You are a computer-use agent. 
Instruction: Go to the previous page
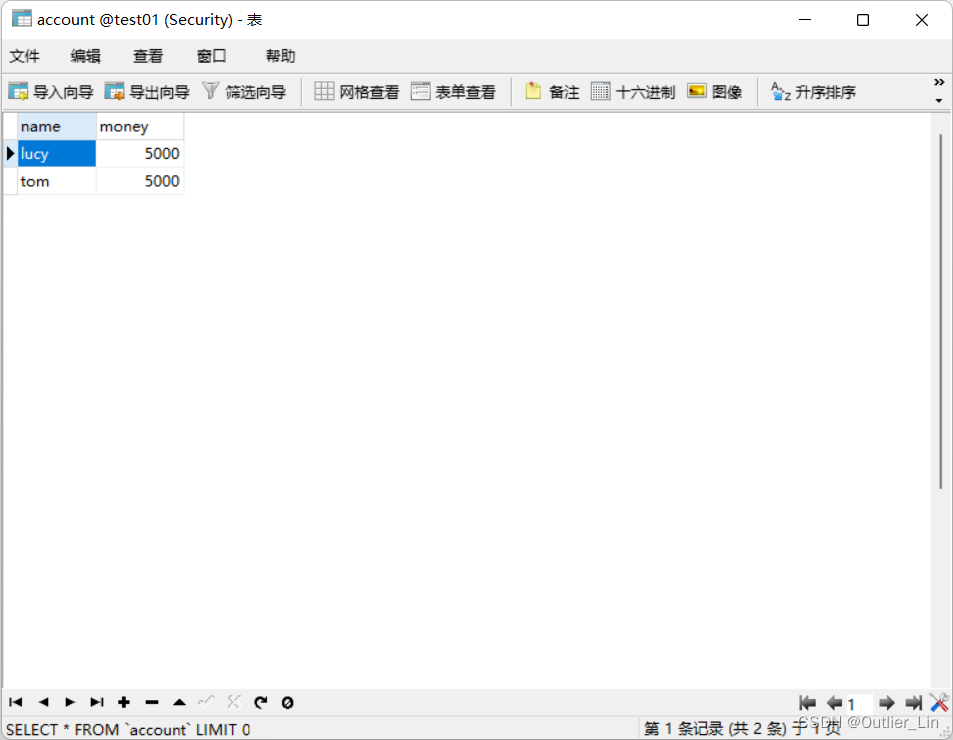(x=834, y=703)
